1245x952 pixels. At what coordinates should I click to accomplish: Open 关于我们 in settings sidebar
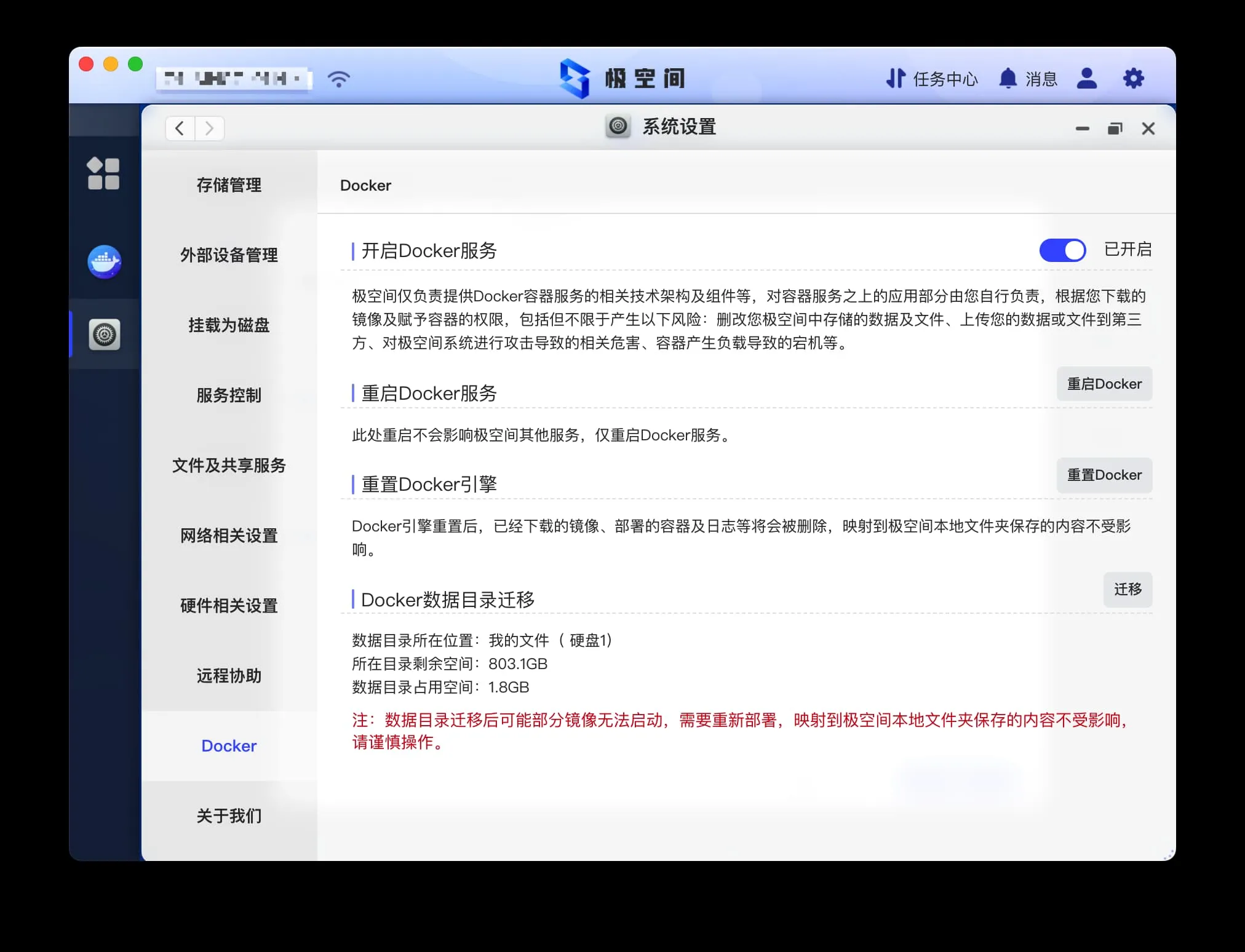(x=229, y=816)
